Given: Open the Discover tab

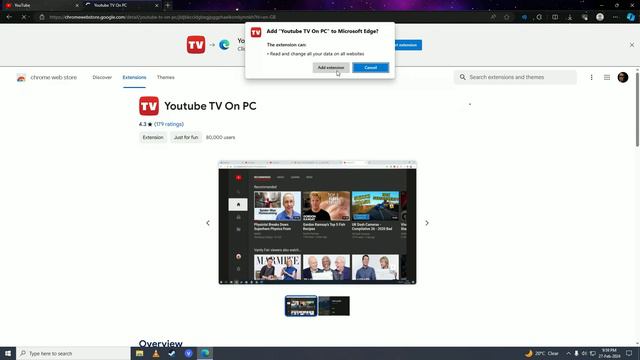Looking at the screenshot, I should point(102,78).
